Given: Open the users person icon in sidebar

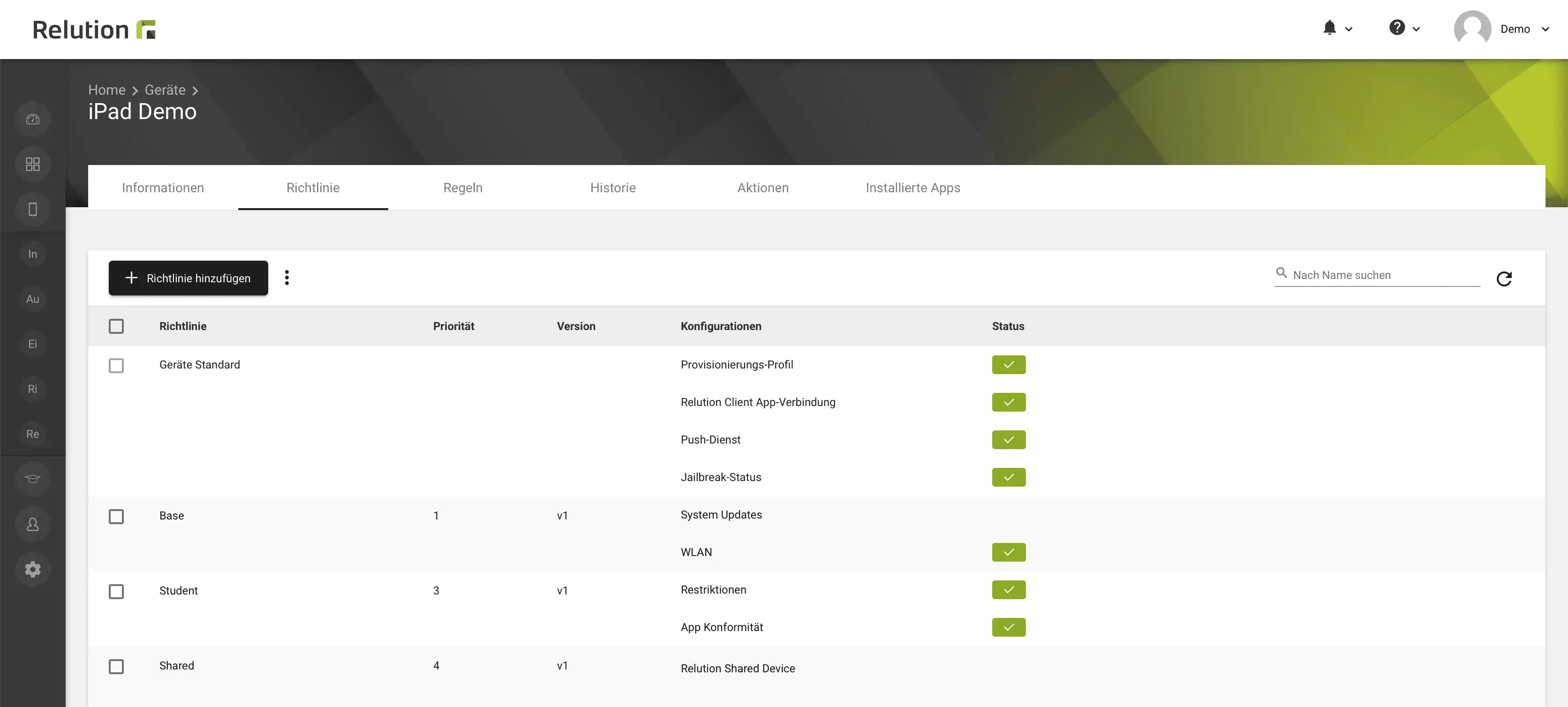Looking at the screenshot, I should (x=33, y=525).
